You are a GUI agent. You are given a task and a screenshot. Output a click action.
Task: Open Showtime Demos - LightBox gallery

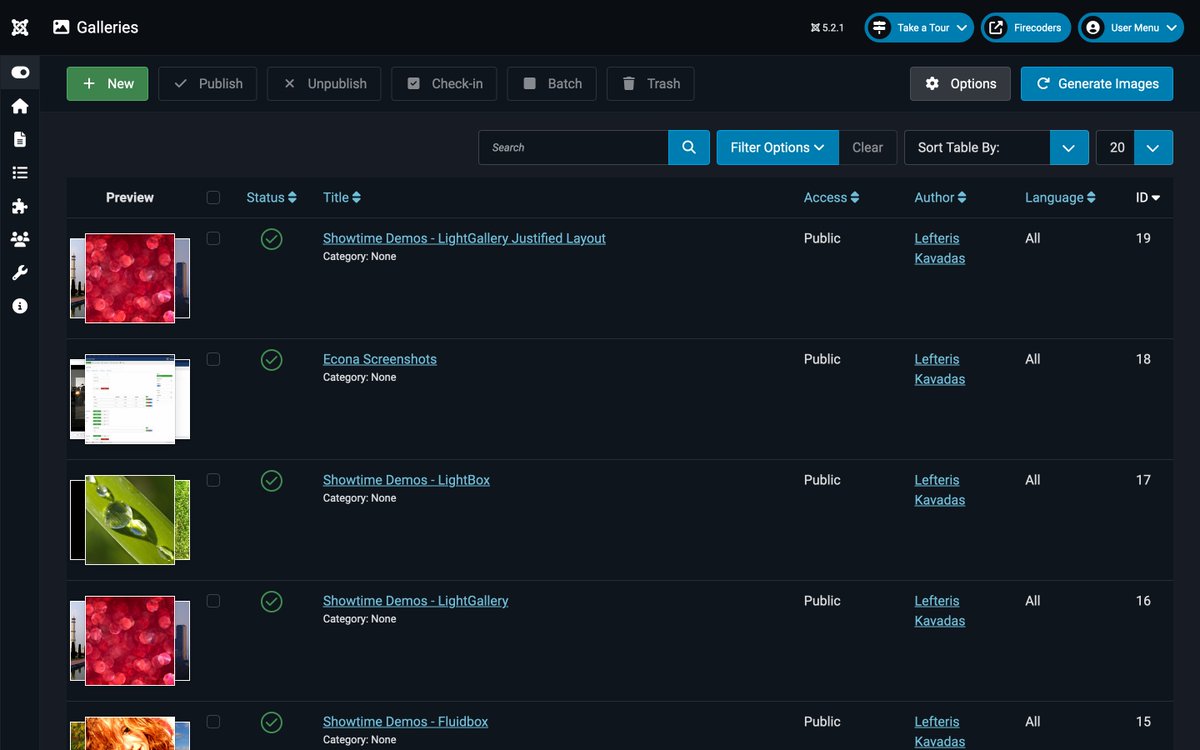pyautogui.click(x=406, y=480)
